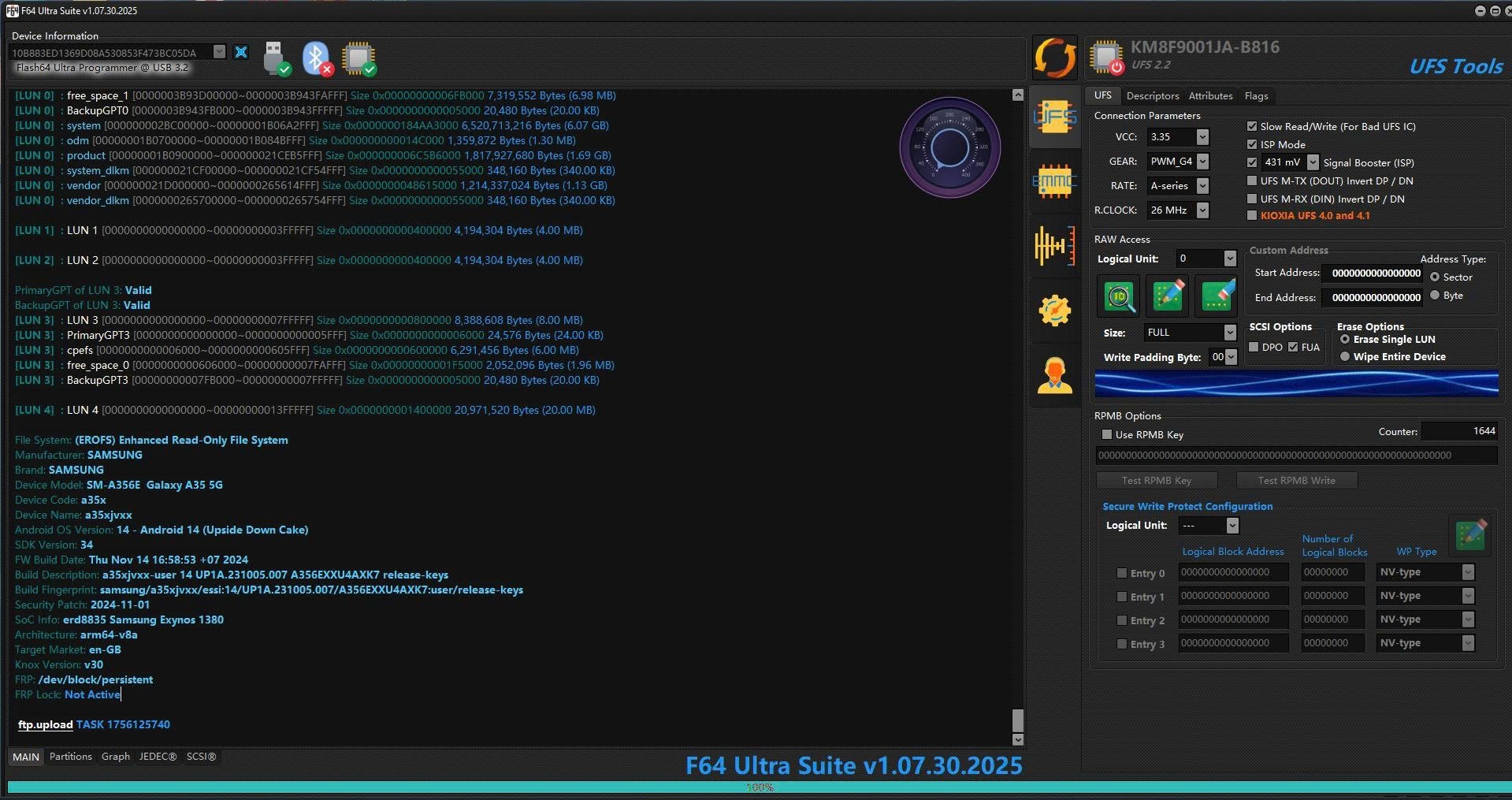Click the RPMB key hex field
The width and height of the screenshot is (1512, 800).
[1296, 456]
